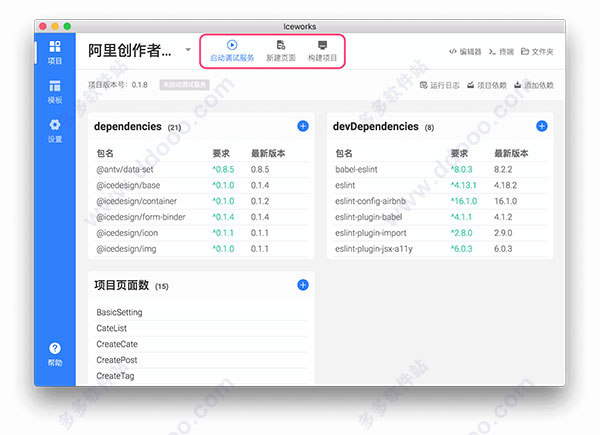
Task: Open the 设置 settings gear
Action: (x=55, y=131)
